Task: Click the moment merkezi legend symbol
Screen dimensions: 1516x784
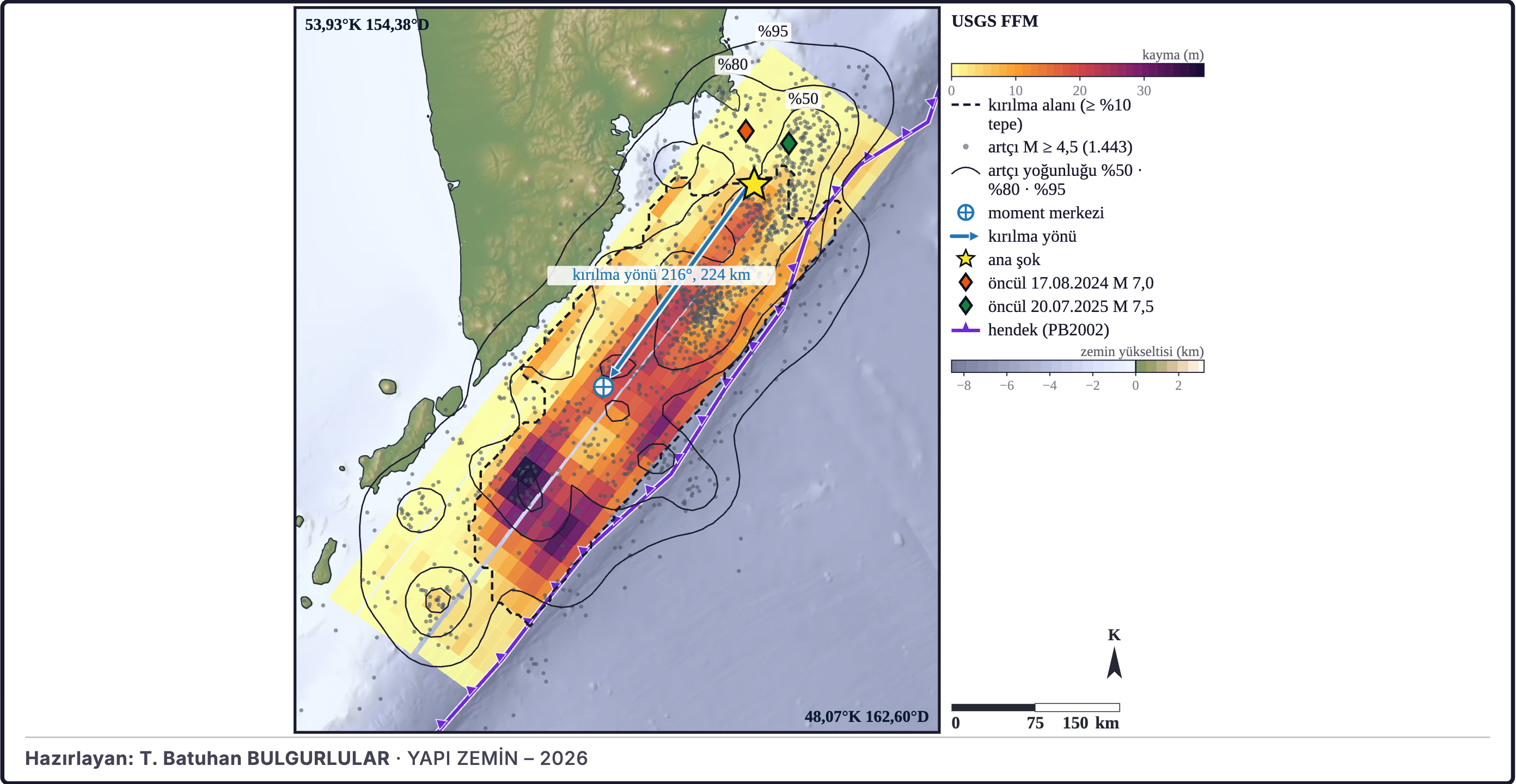Action: [965, 212]
